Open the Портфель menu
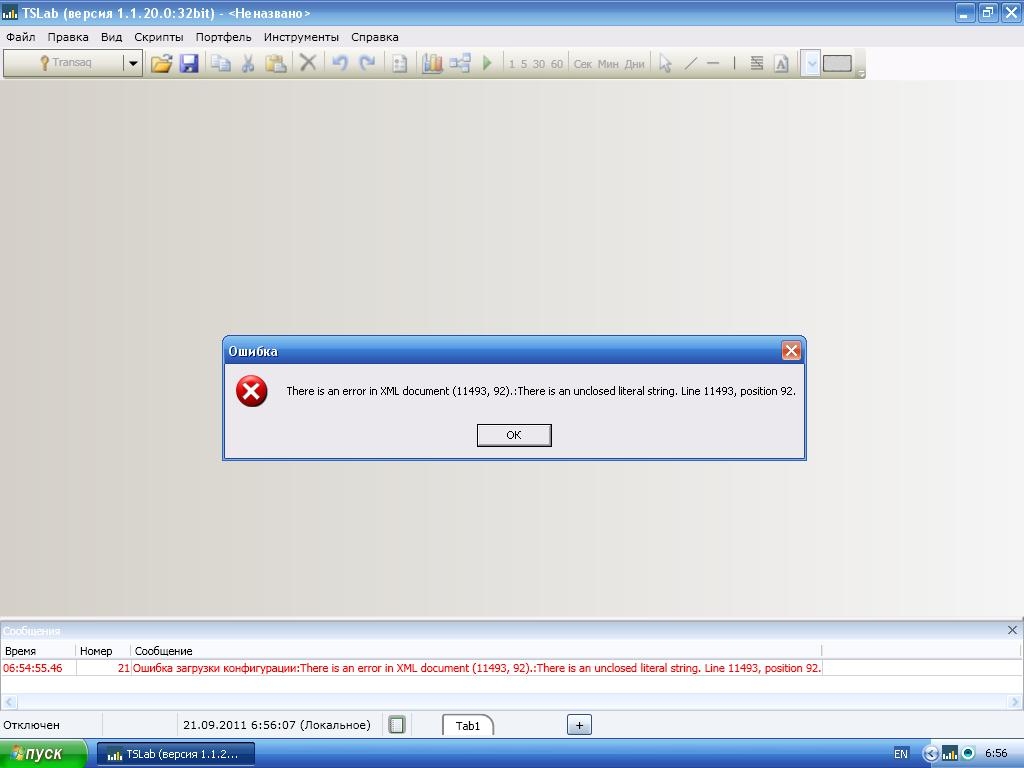This screenshot has width=1024, height=768. tap(223, 37)
